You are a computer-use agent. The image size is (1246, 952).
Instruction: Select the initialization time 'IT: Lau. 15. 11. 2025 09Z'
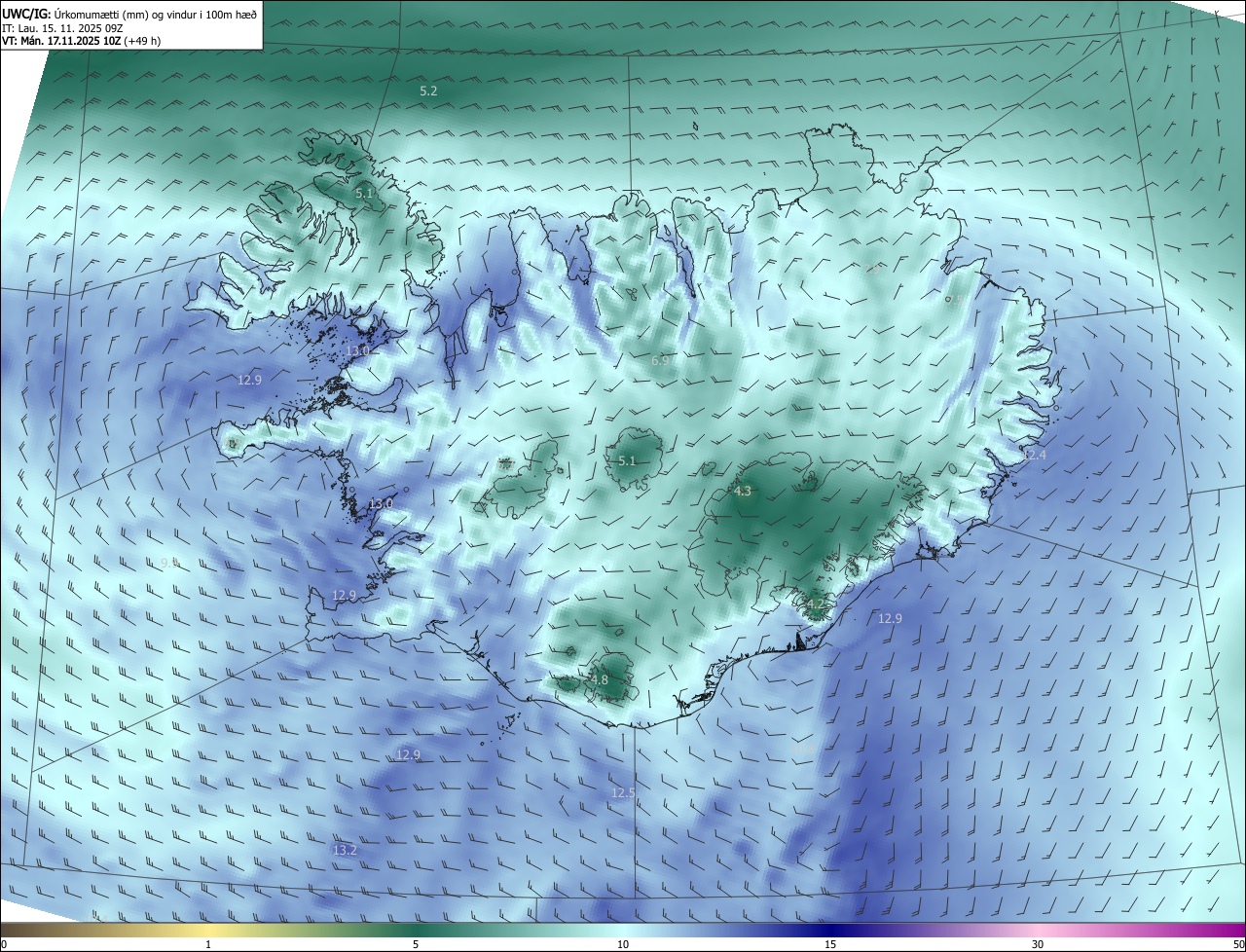coord(61,28)
